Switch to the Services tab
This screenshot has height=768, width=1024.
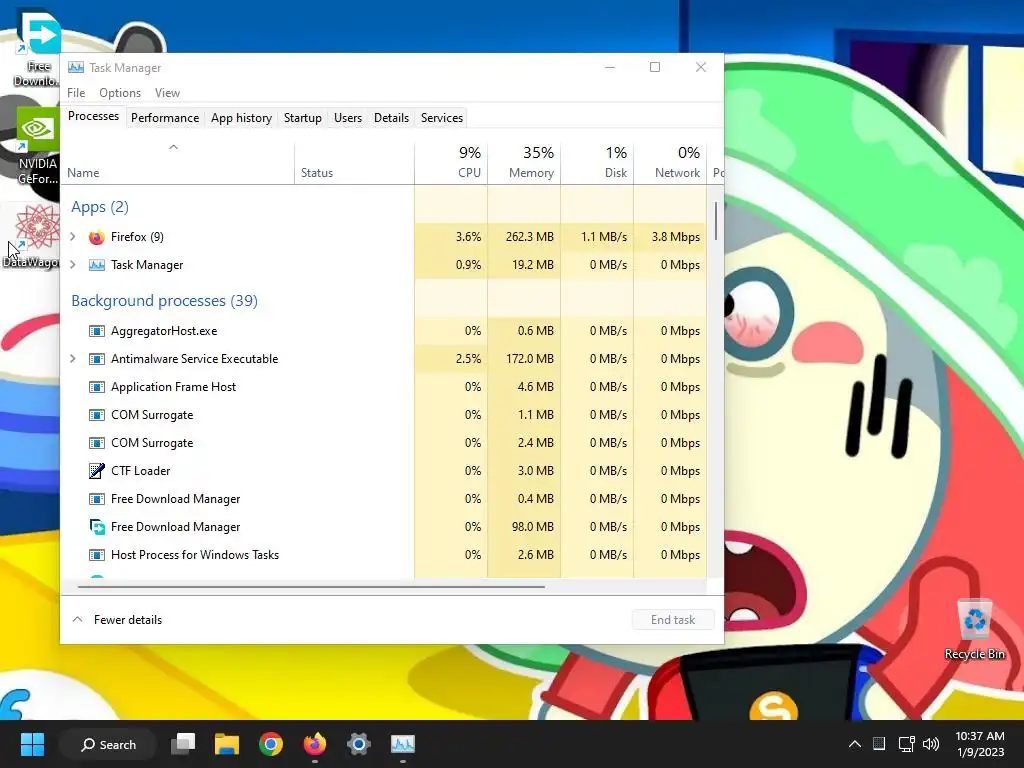pyautogui.click(x=441, y=118)
